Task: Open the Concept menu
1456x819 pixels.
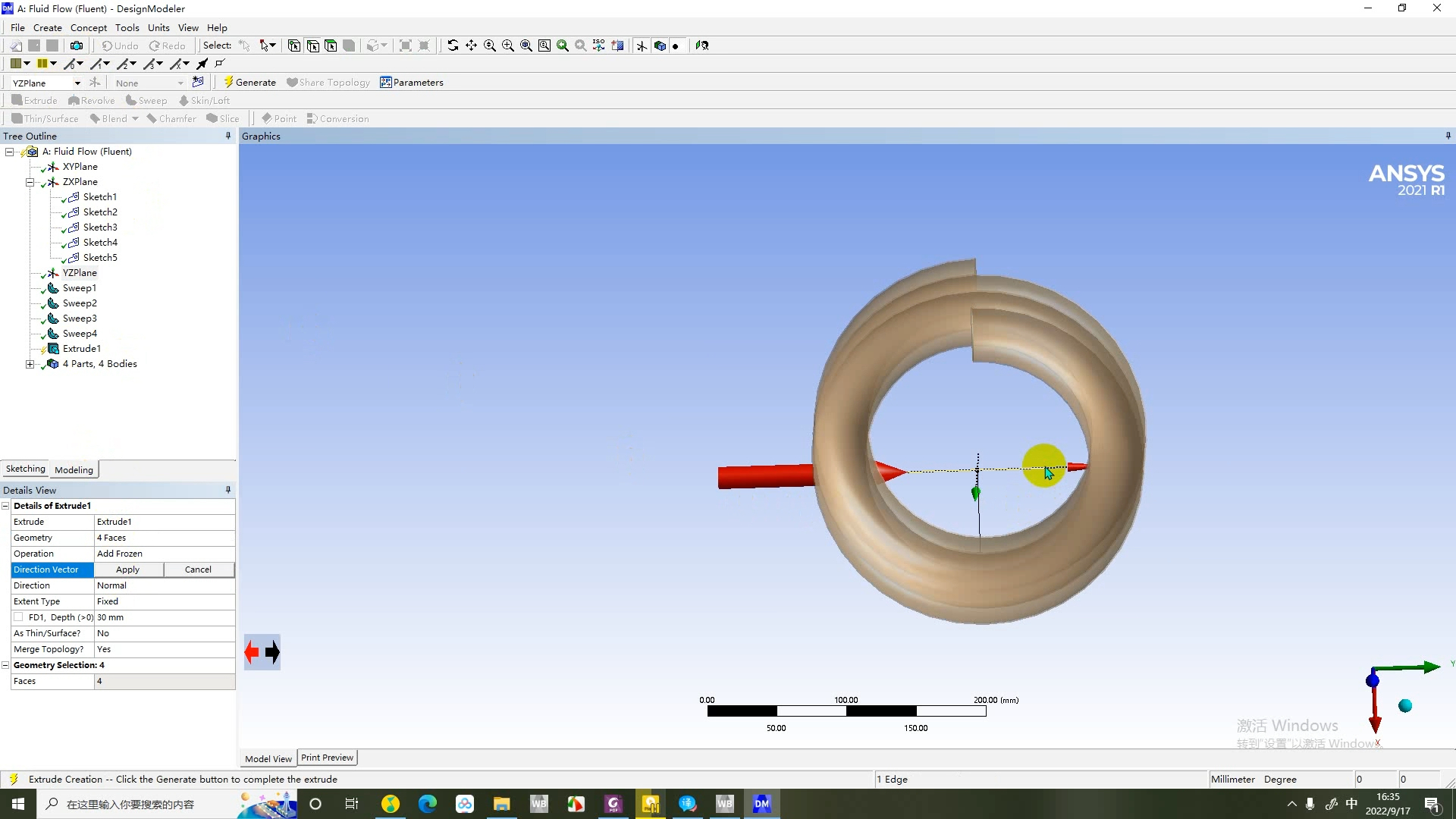Action: tap(89, 27)
